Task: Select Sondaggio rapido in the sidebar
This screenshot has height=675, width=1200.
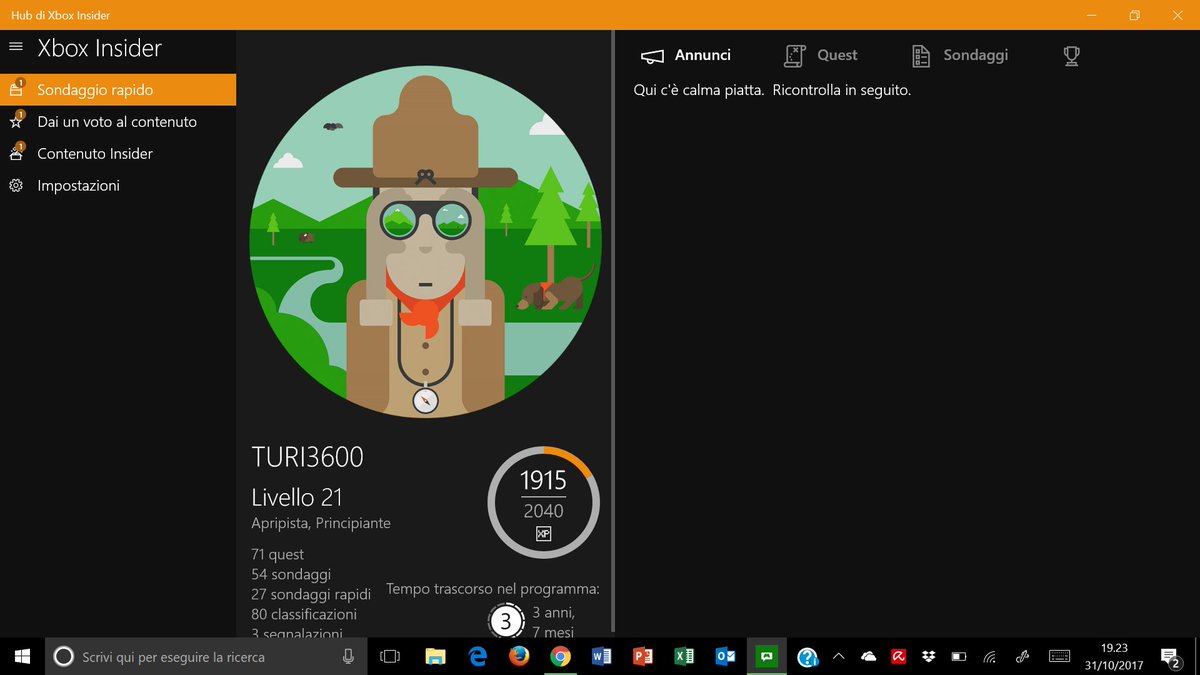Action: 118,90
